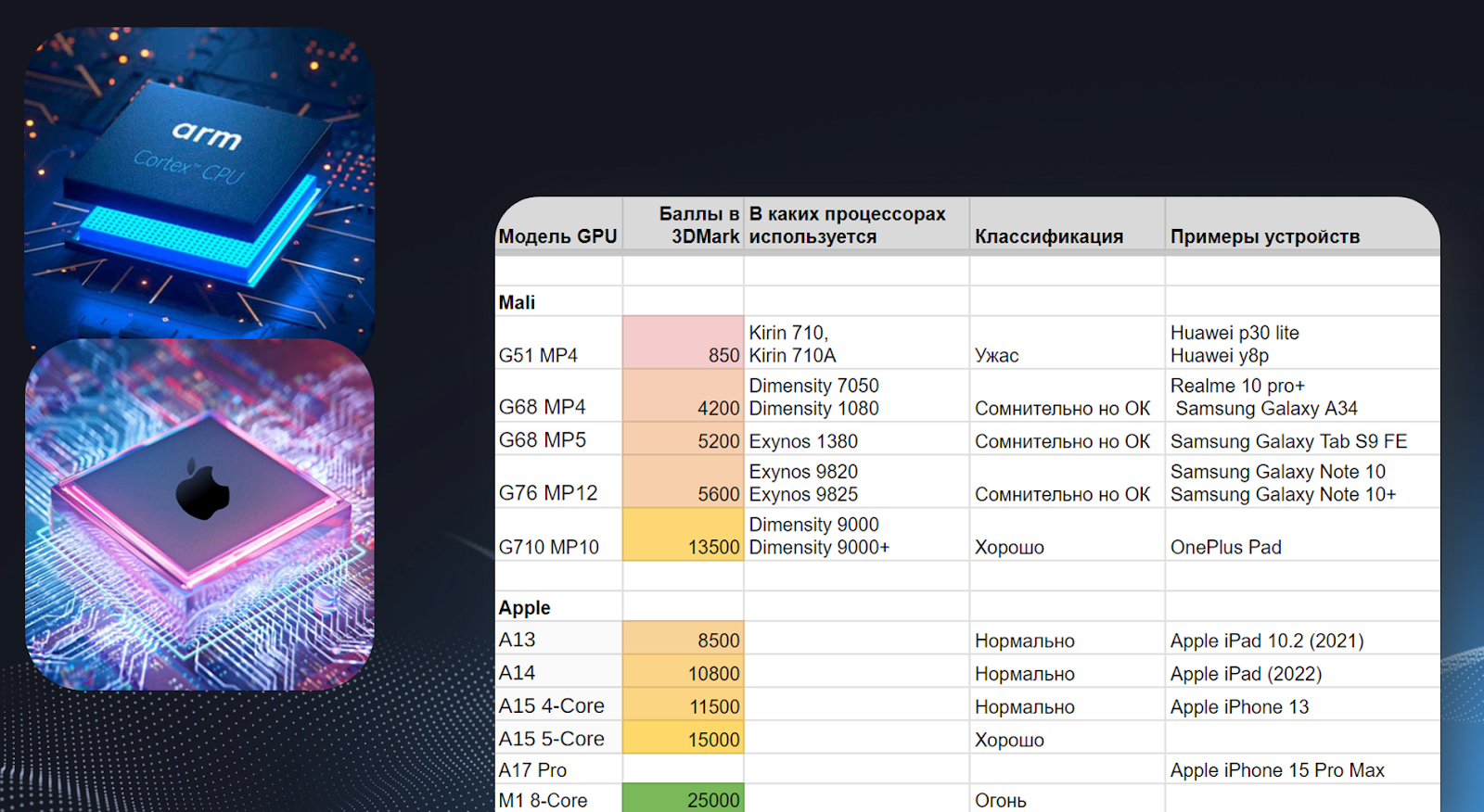Screen dimensions: 1484x812
Task: Select the 'Баллы в 3DMark' column header
Action: (683, 224)
